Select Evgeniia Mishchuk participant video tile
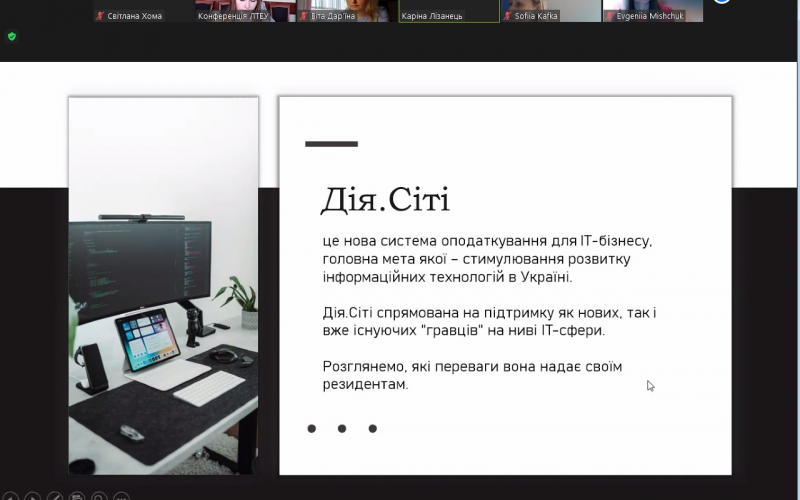 [x=653, y=11]
